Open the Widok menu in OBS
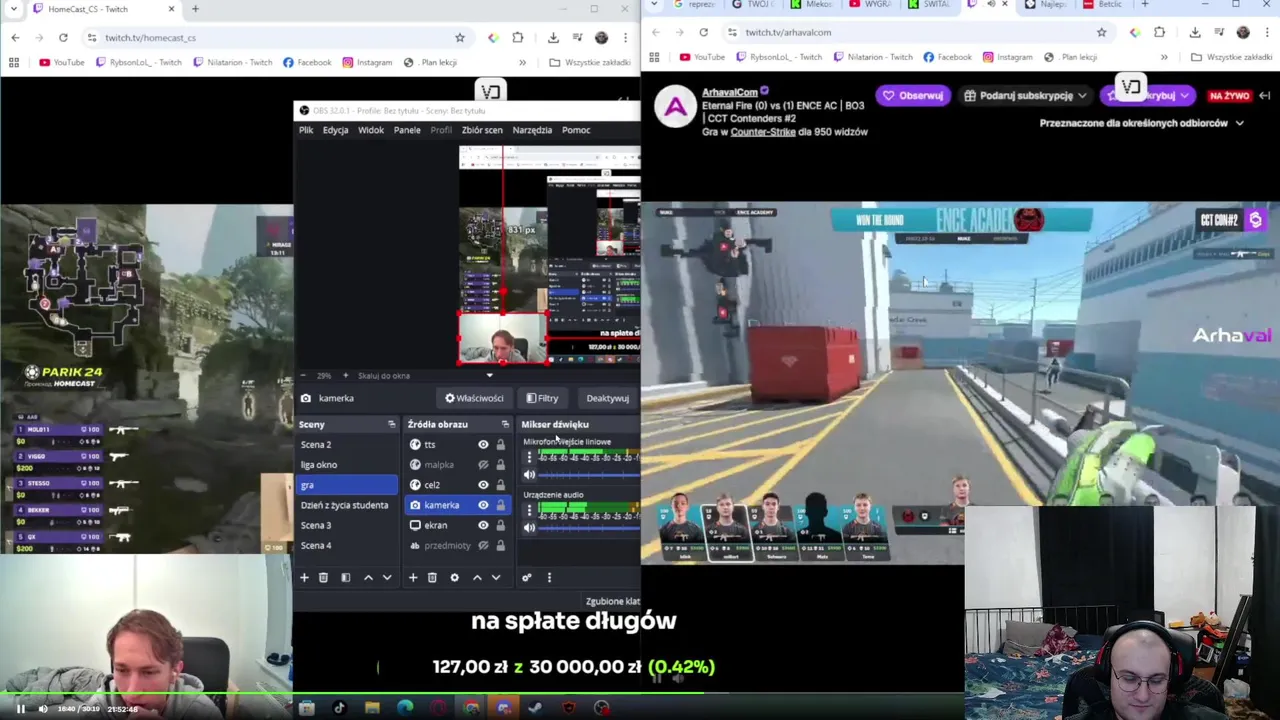 pos(371,130)
